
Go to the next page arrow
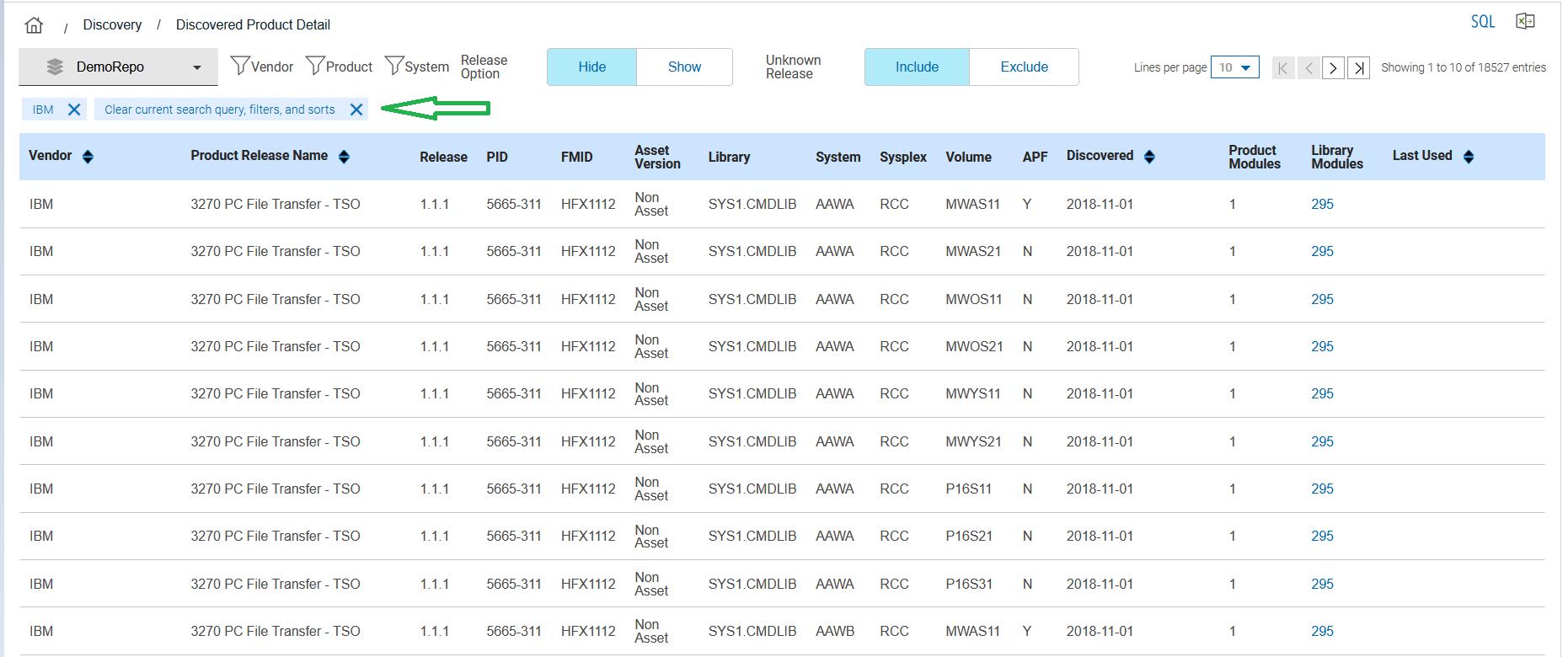[x=1333, y=67]
